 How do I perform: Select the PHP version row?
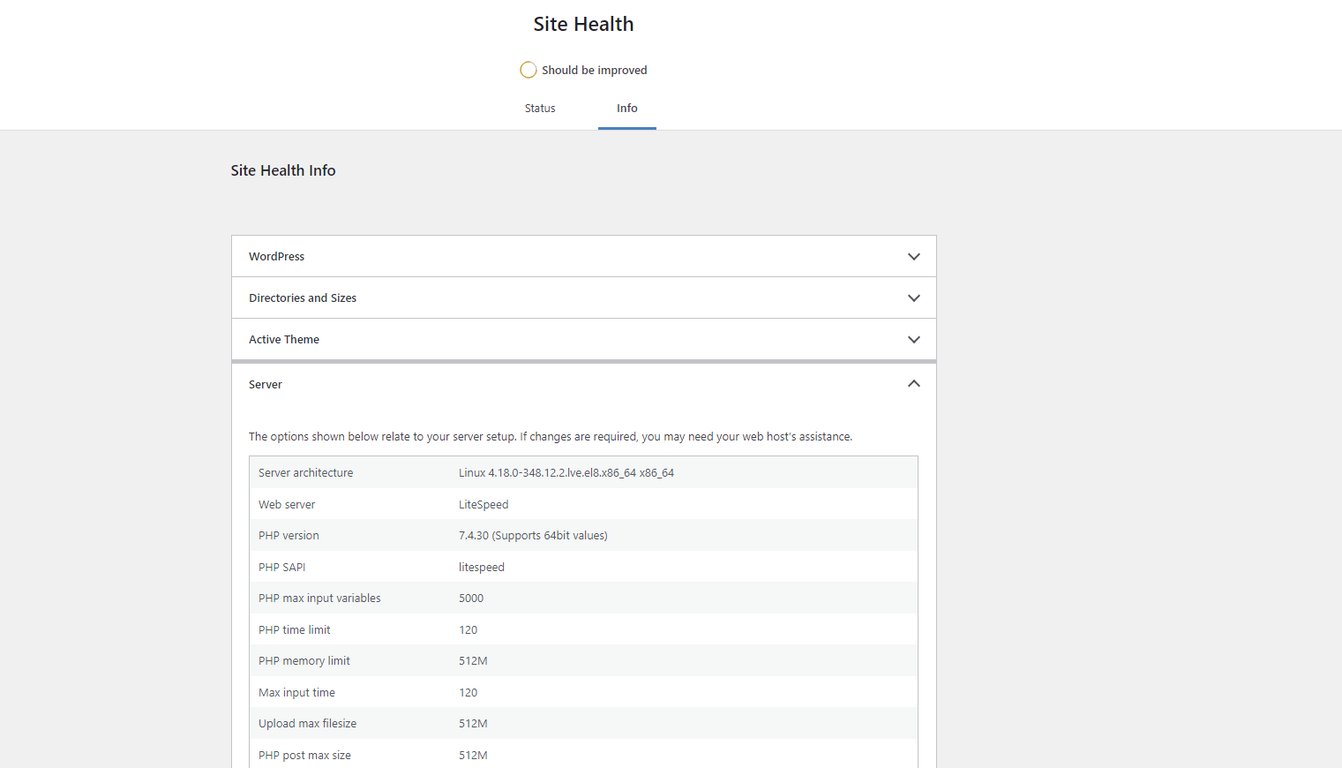[583, 535]
